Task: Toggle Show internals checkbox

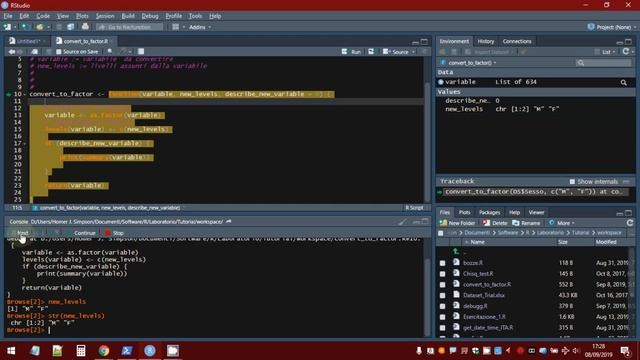Action: pyautogui.click(x=572, y=182)
